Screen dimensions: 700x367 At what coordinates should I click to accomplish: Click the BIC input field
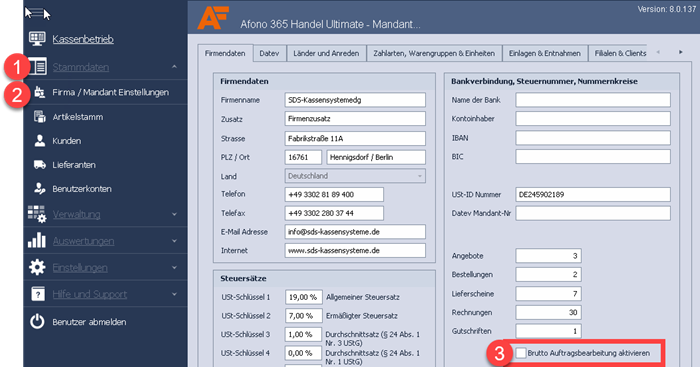593,157
